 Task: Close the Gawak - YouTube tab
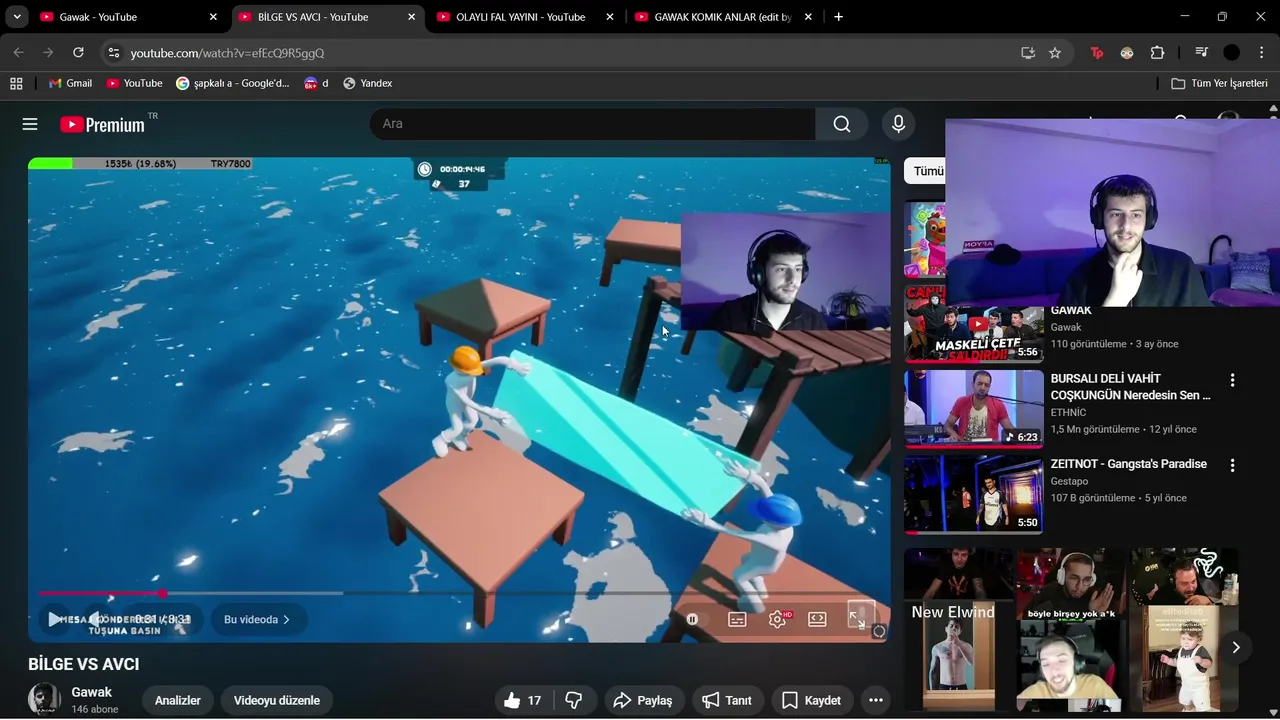(213, 17)
